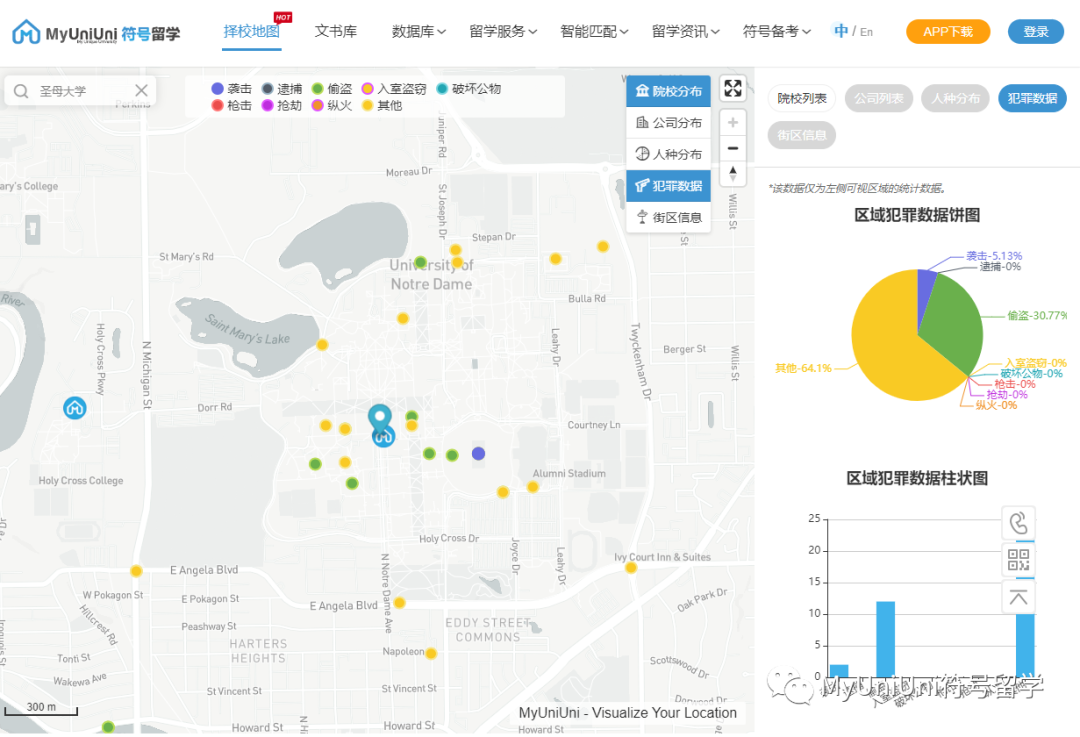Open the 择校地图 nav tab

251,32
